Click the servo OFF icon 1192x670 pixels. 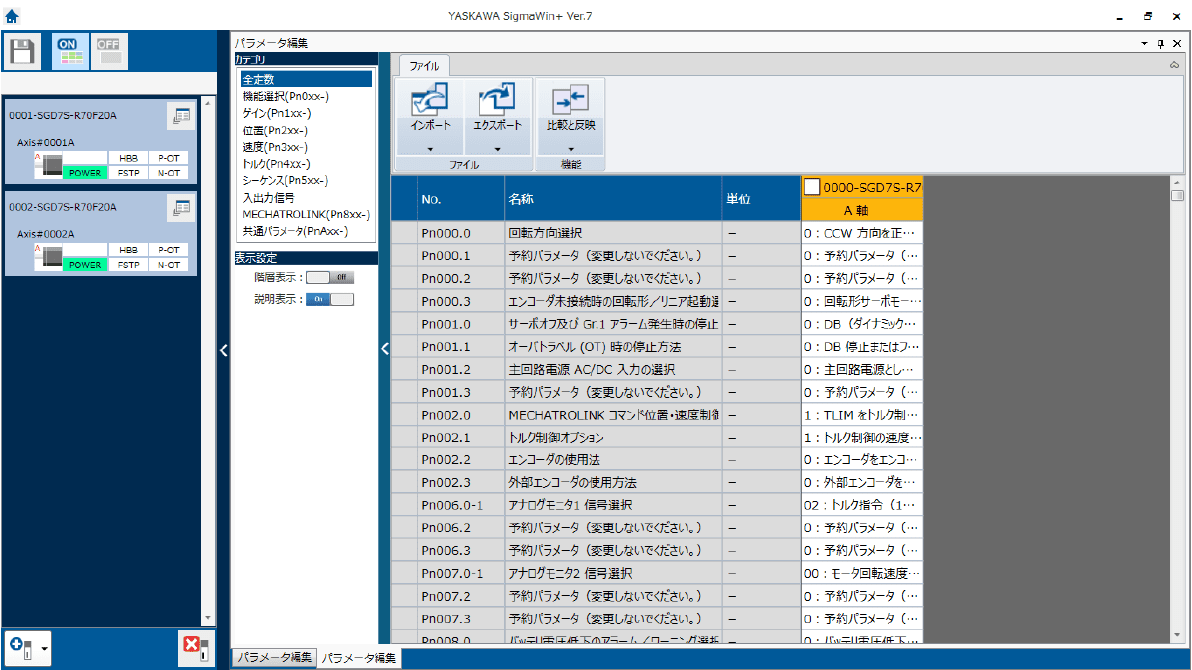click(109, 52)
